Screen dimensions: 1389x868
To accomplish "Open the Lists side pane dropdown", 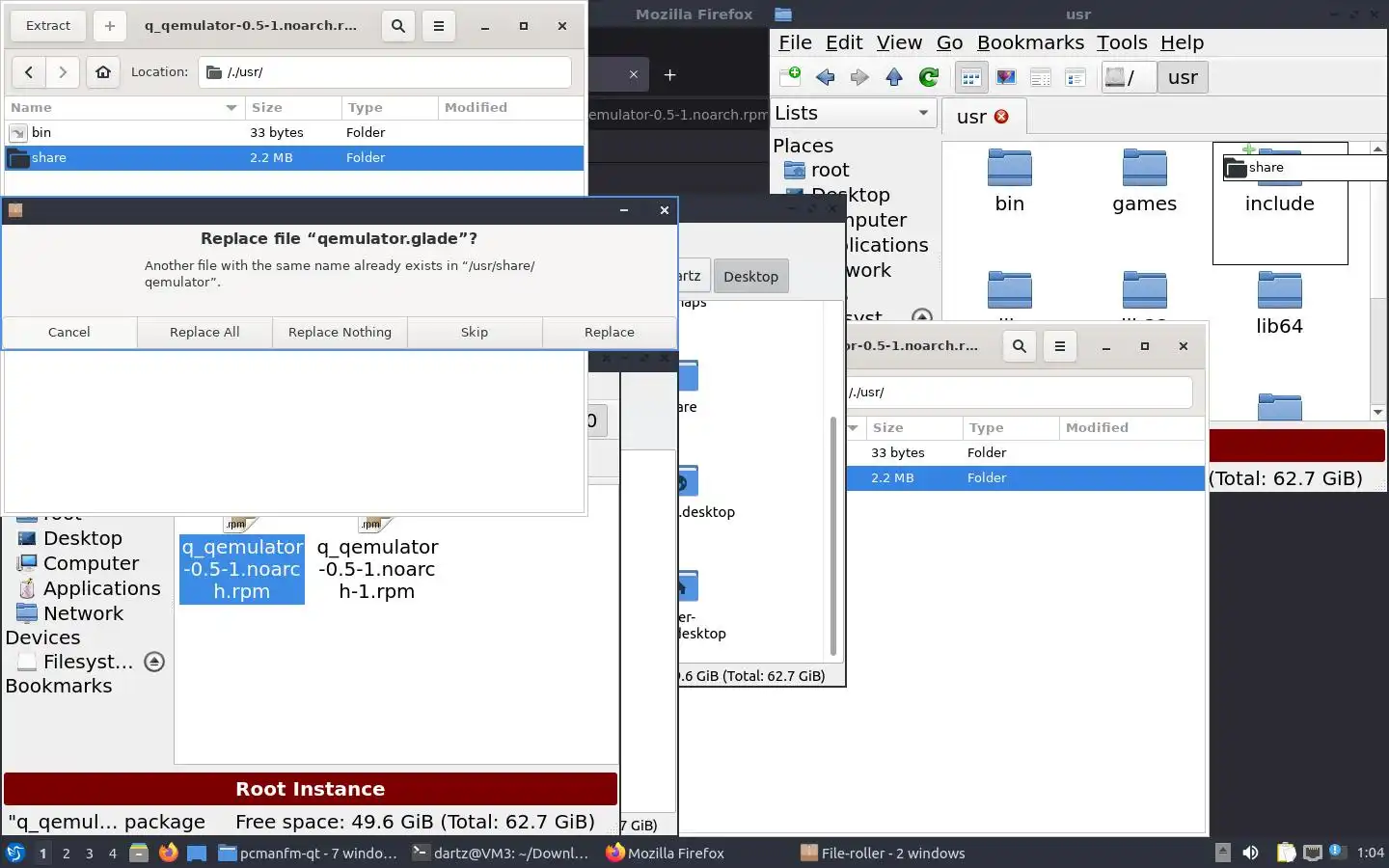I will click(x=854, y=113).
